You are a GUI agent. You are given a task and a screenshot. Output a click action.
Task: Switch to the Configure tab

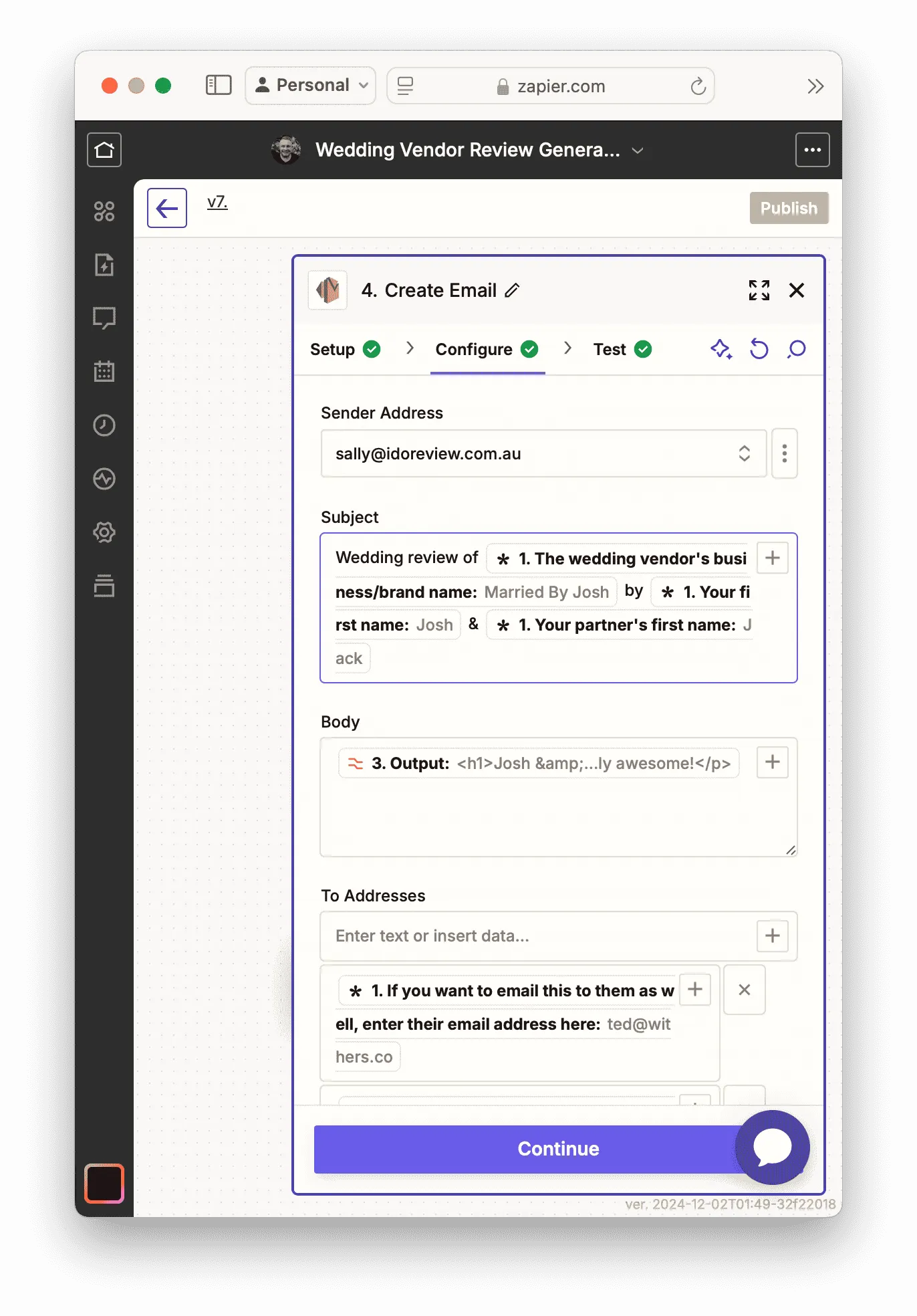(487, 349)
